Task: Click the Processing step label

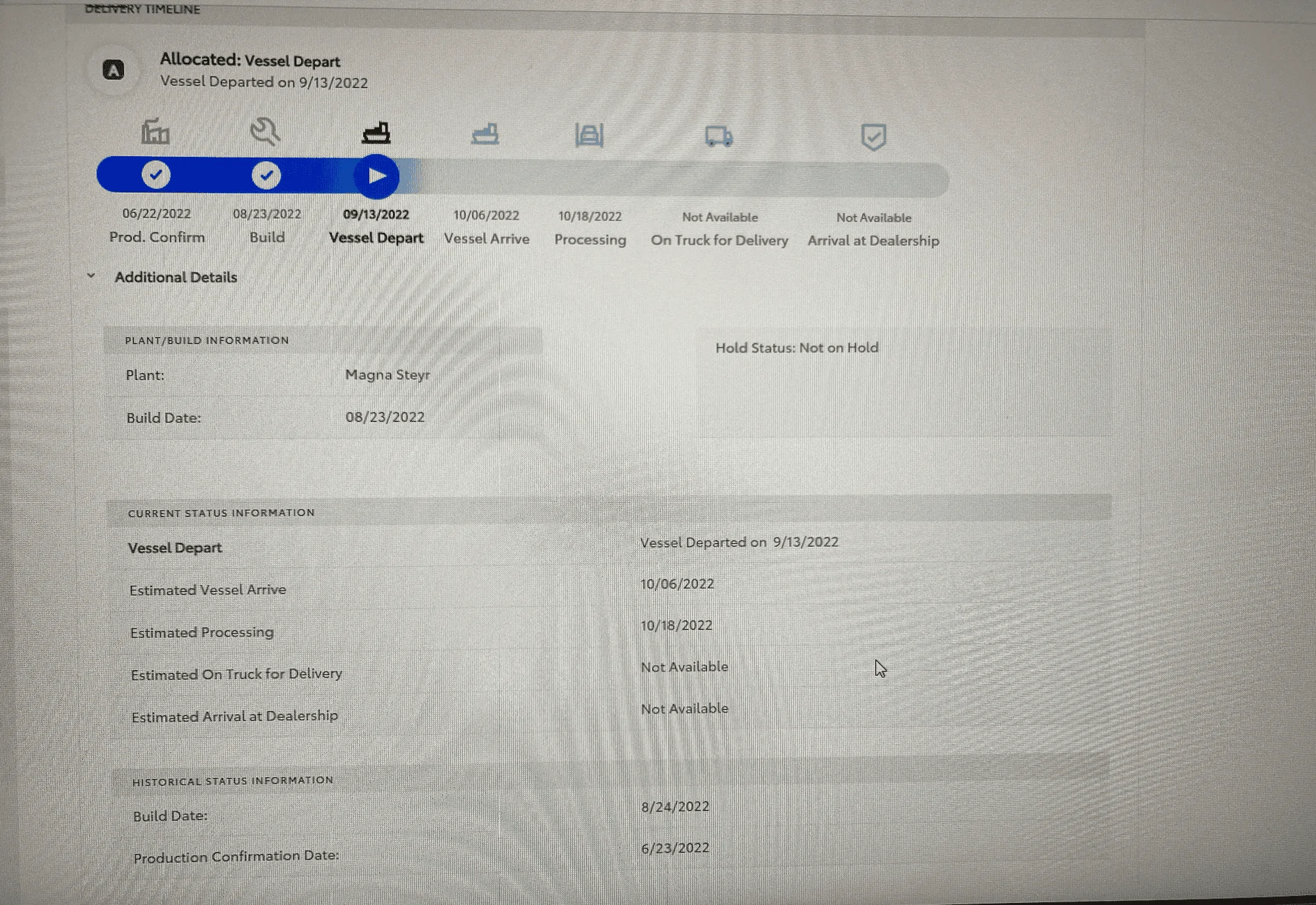Action: [x=590, y=240]
